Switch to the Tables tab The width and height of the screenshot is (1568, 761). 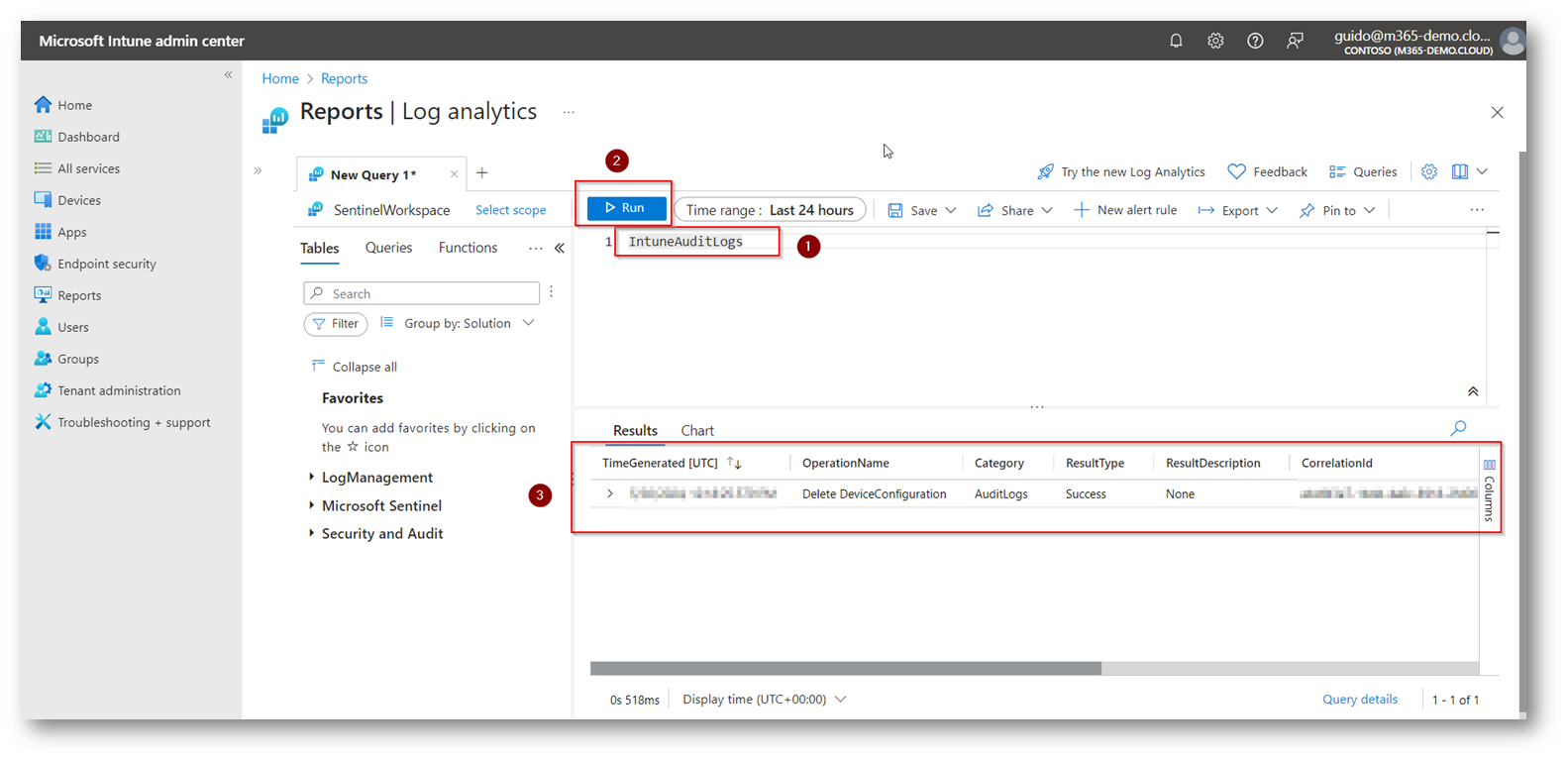coord(319,248)
